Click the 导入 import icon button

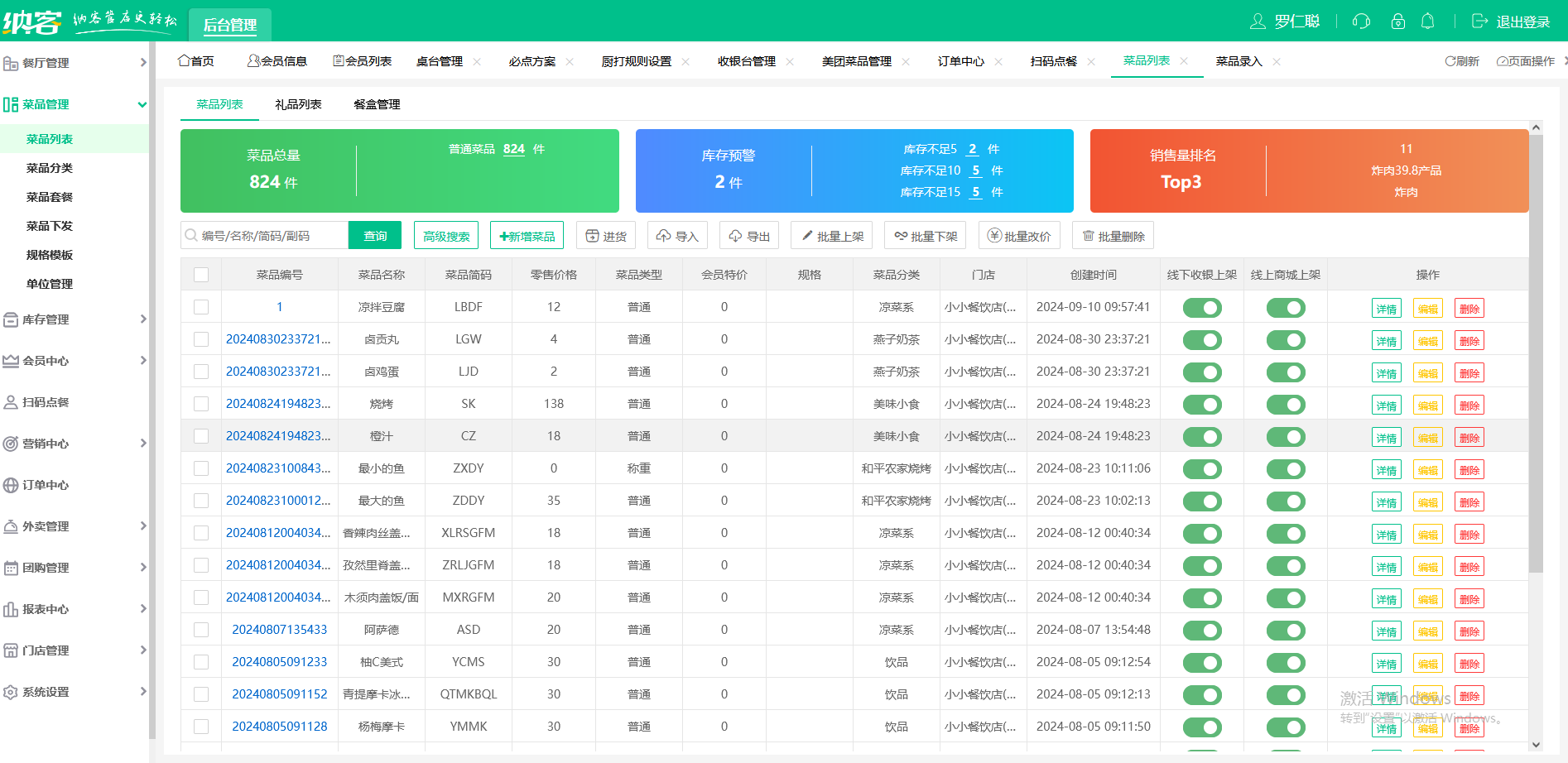[x=677, y=235]
